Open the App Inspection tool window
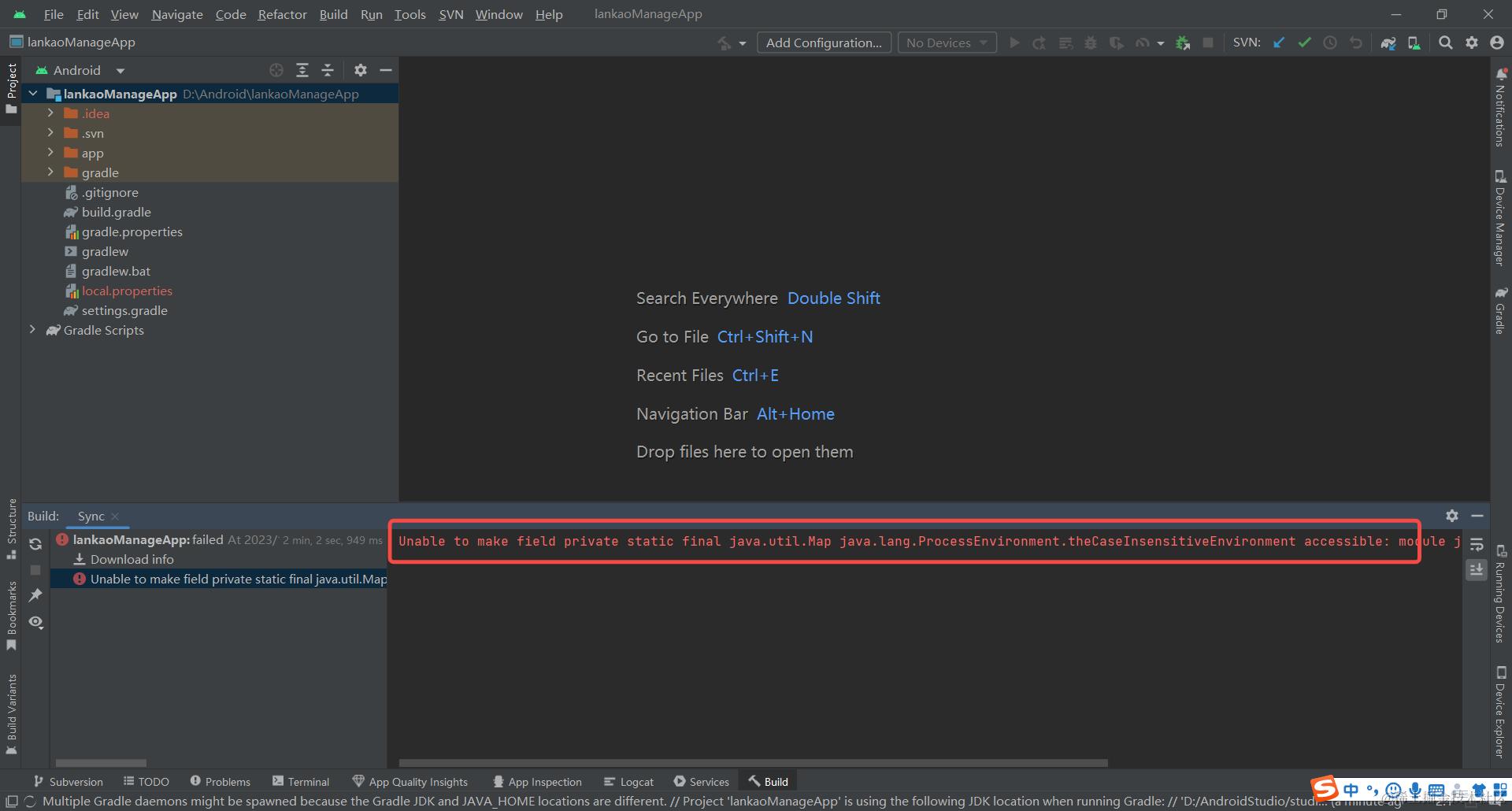The width and height of the screenshot is (1512, 811). click(x=537, y=782)
